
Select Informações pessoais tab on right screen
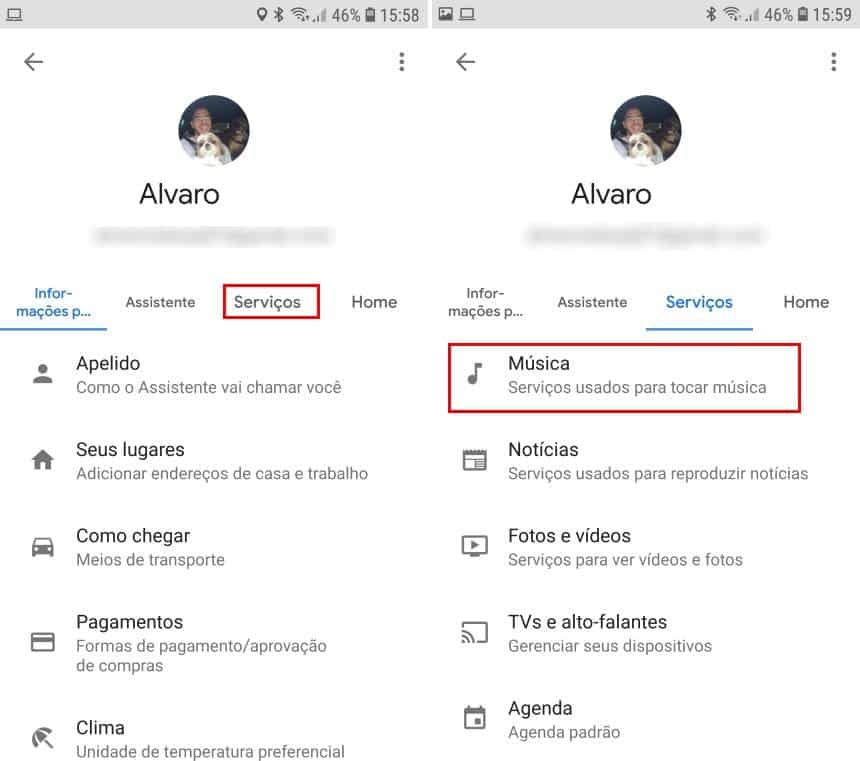pos(485,302)
